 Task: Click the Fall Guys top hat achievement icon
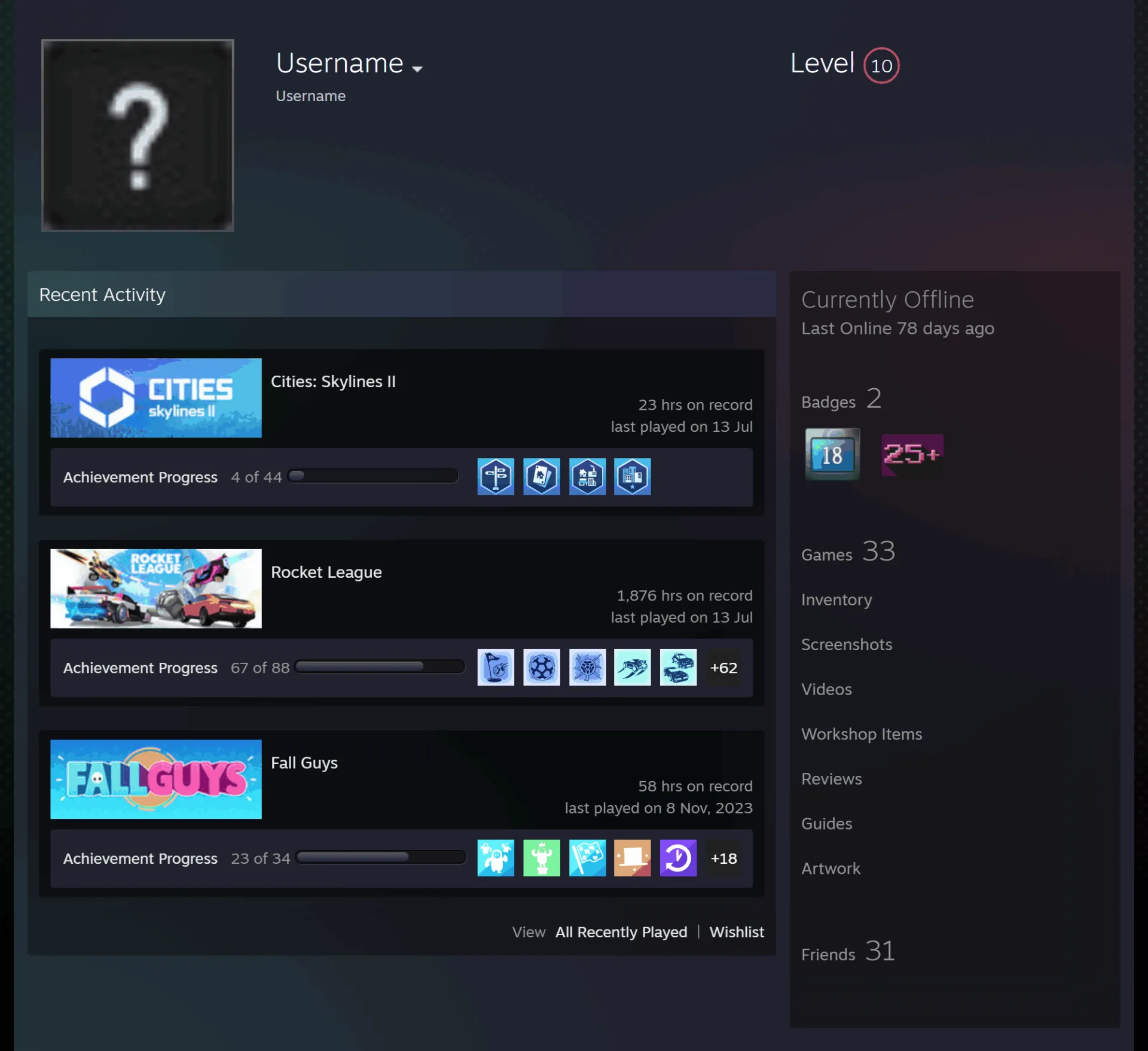[633, 858]
